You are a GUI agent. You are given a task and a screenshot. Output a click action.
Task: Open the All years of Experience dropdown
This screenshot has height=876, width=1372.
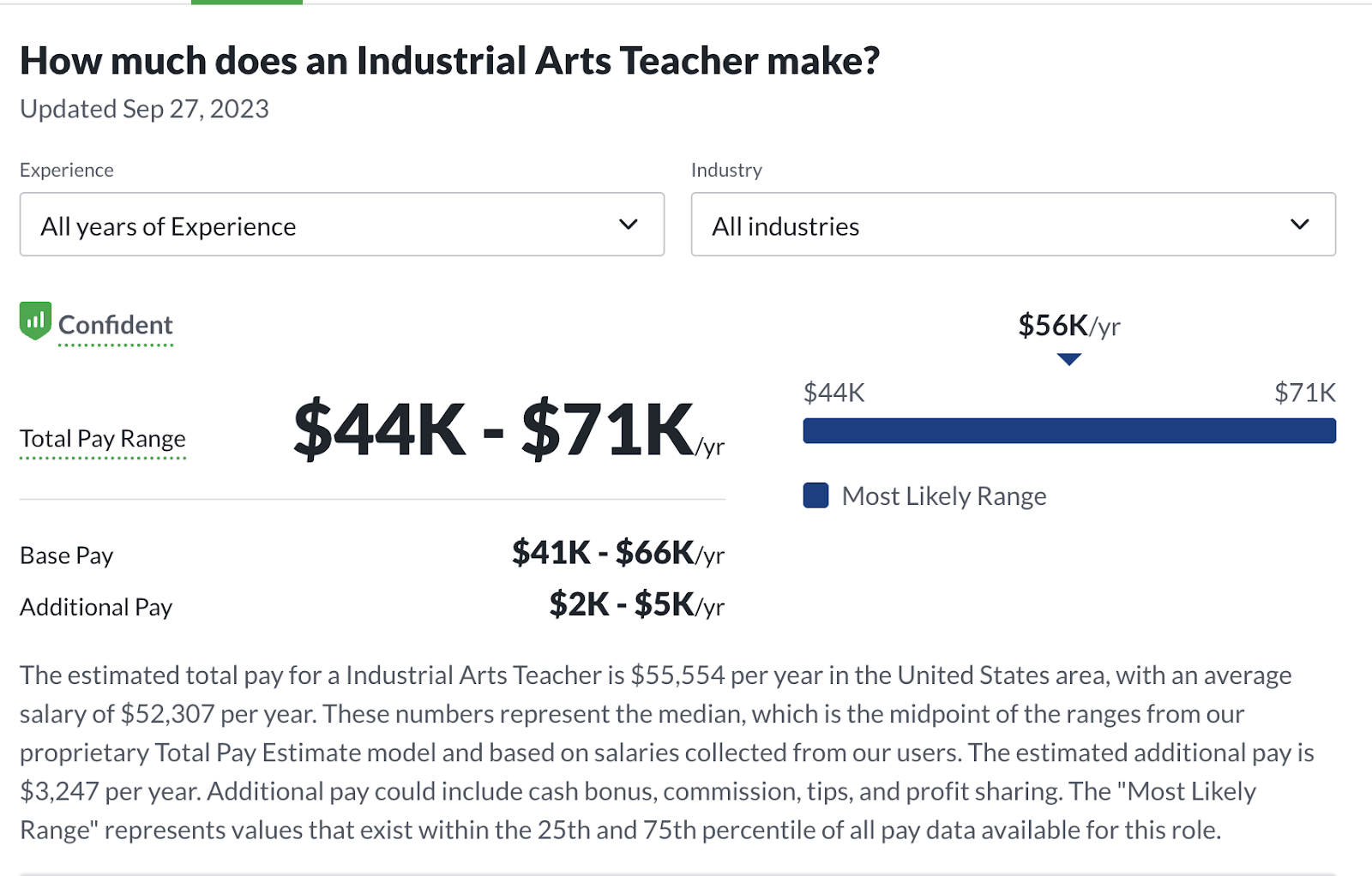pos(341,225)
